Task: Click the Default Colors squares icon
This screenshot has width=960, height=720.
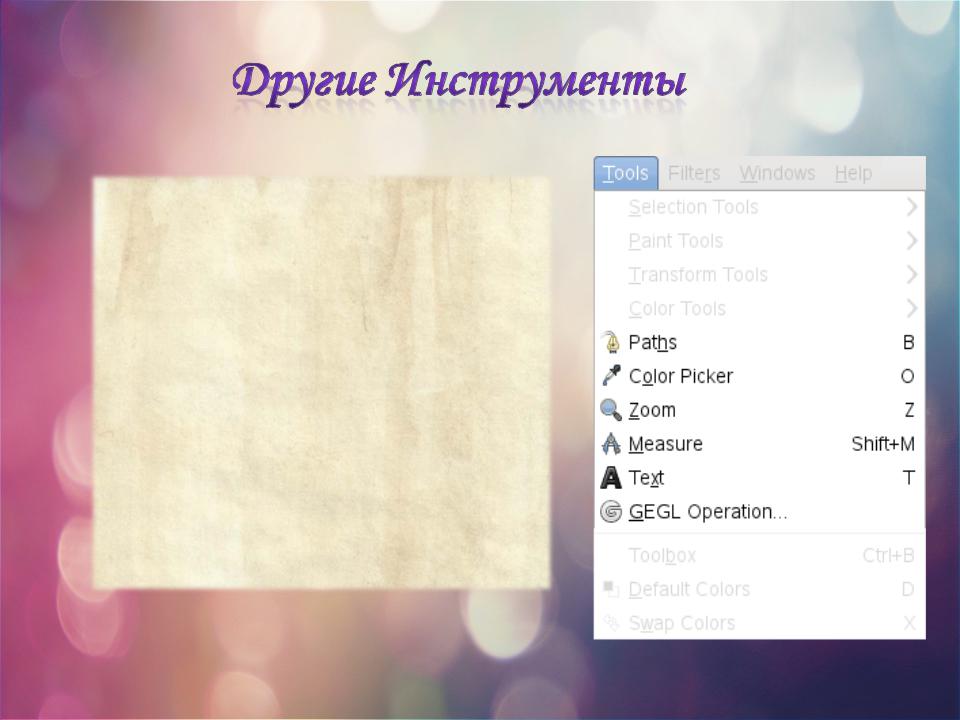Action: click(610, 589)
